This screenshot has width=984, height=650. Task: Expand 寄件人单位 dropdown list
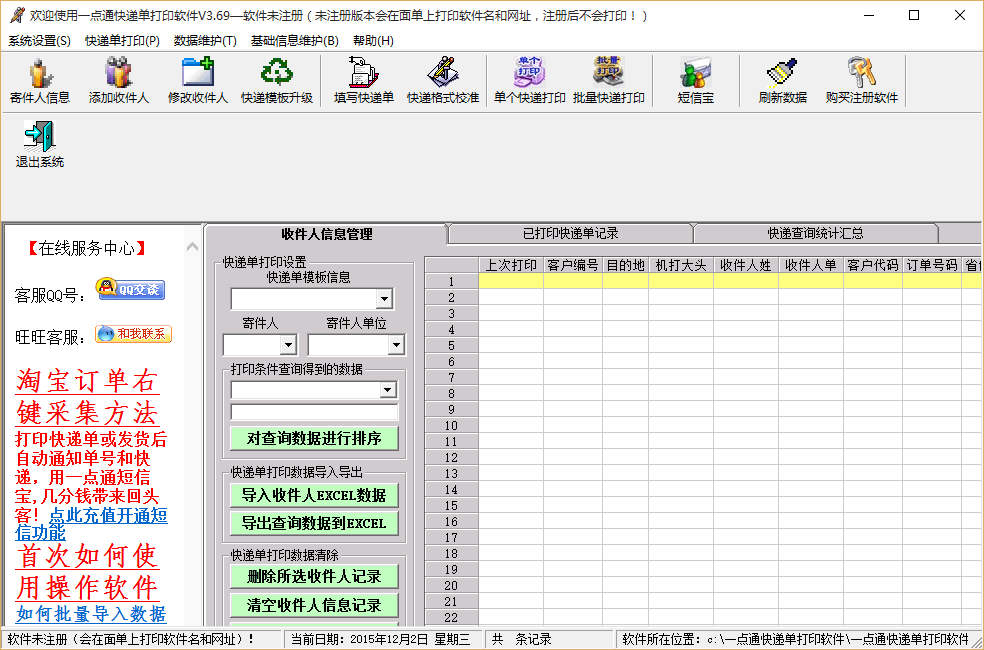point(395,345)
